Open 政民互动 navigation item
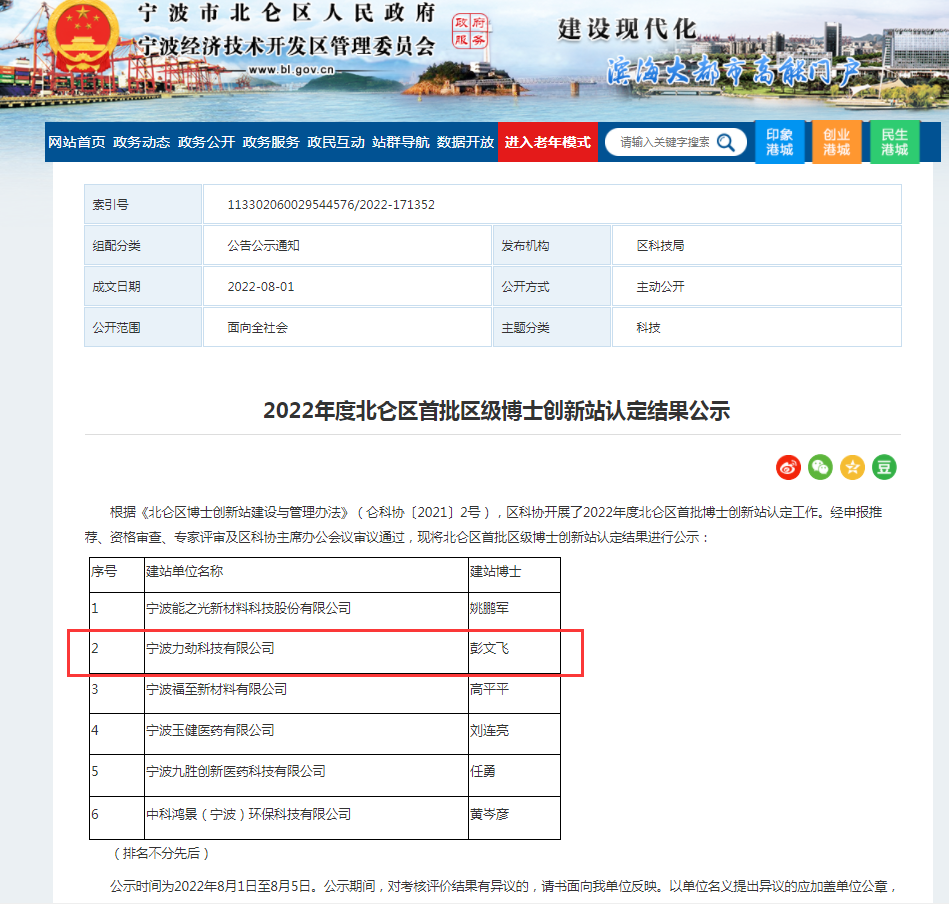Screen dimensions: 949x907 336,142
